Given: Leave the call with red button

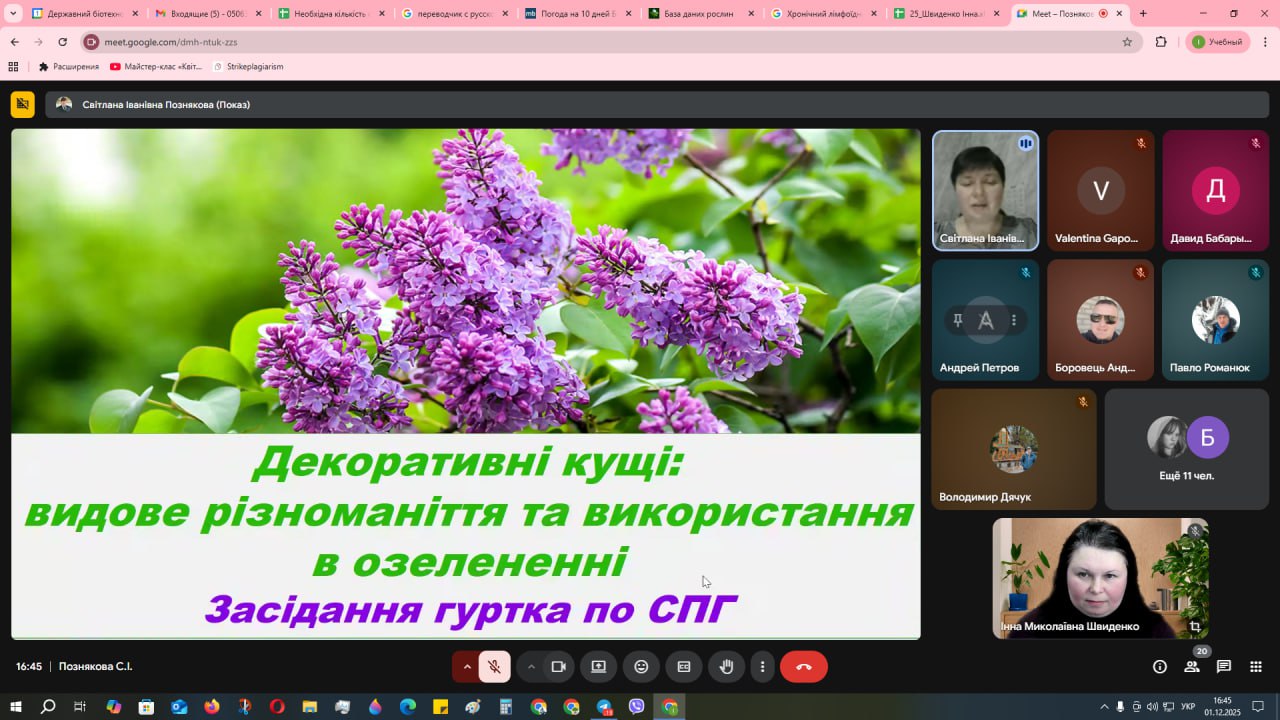Looking at the screenshot, I should [x=803, y=667].
